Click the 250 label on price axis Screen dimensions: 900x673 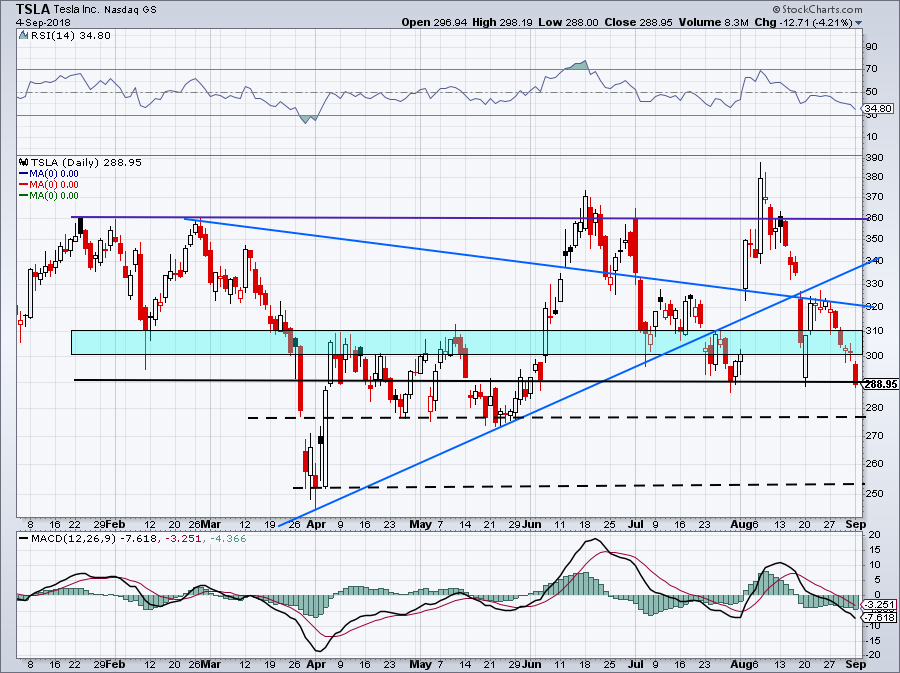coord(874,493)
